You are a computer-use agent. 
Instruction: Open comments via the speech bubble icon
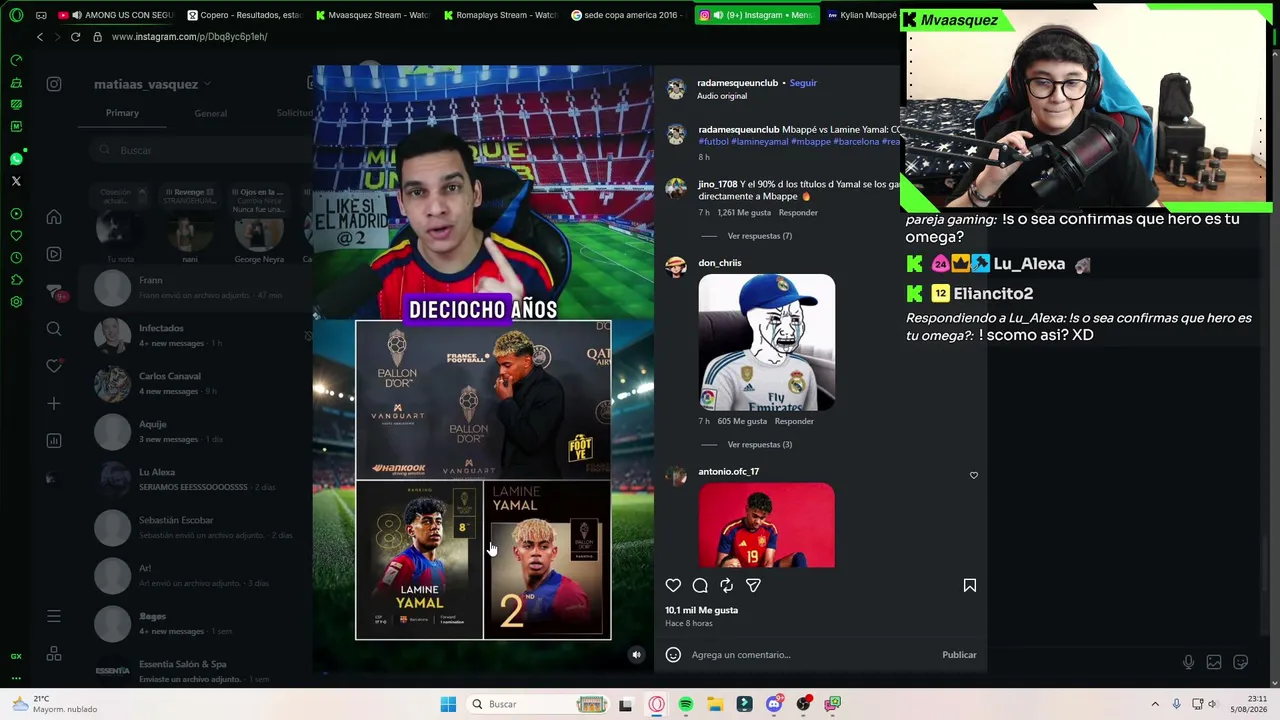tap(700, 586)
